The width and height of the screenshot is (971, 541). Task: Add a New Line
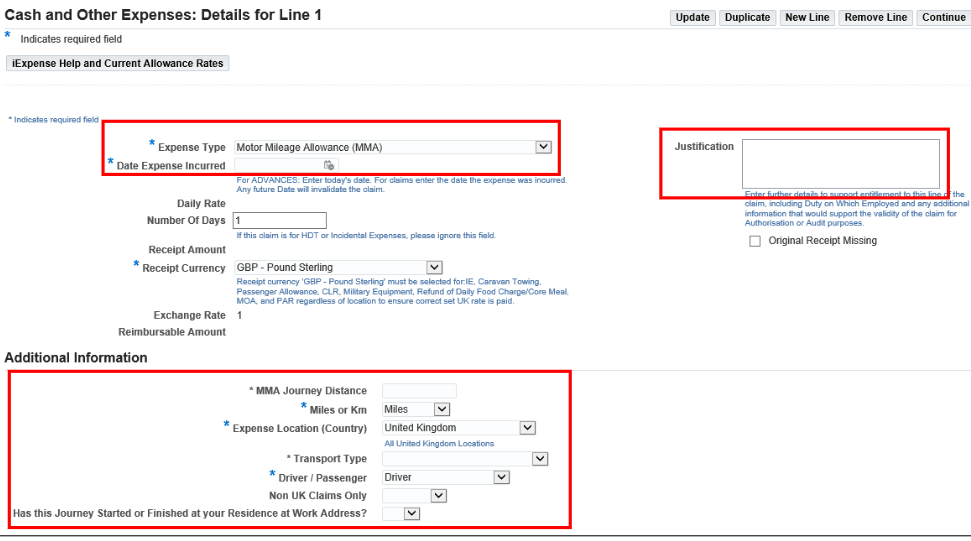pyautogui.click(x=807, y=17)
